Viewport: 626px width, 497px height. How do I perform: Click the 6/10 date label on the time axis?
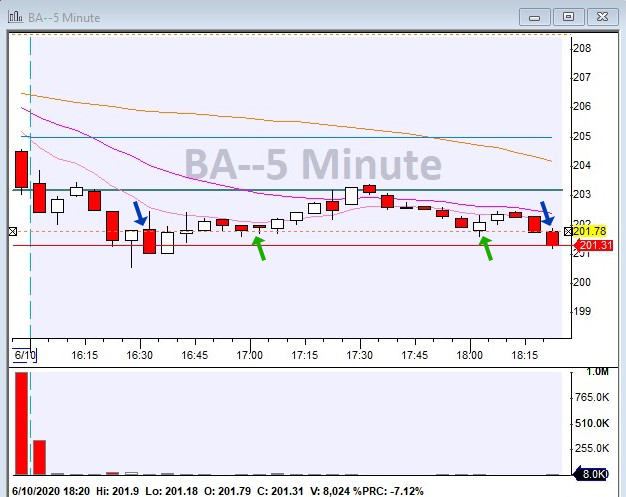click(x=25, y=355)
